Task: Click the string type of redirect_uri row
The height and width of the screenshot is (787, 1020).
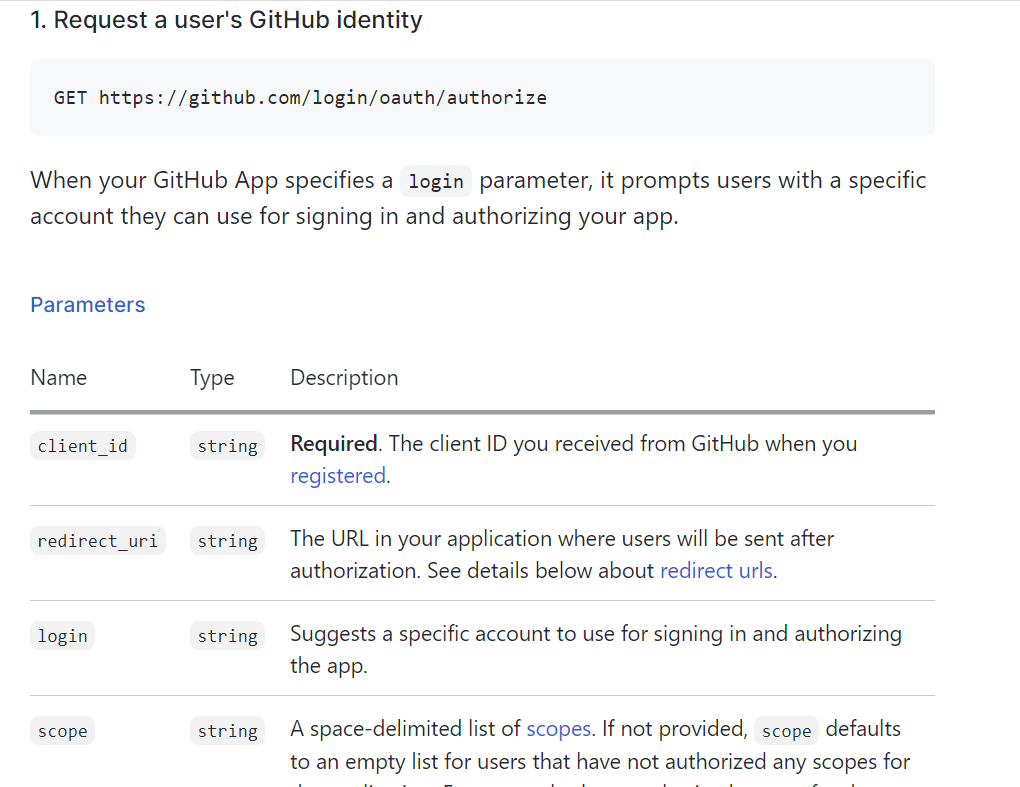Action: [228, 540]
